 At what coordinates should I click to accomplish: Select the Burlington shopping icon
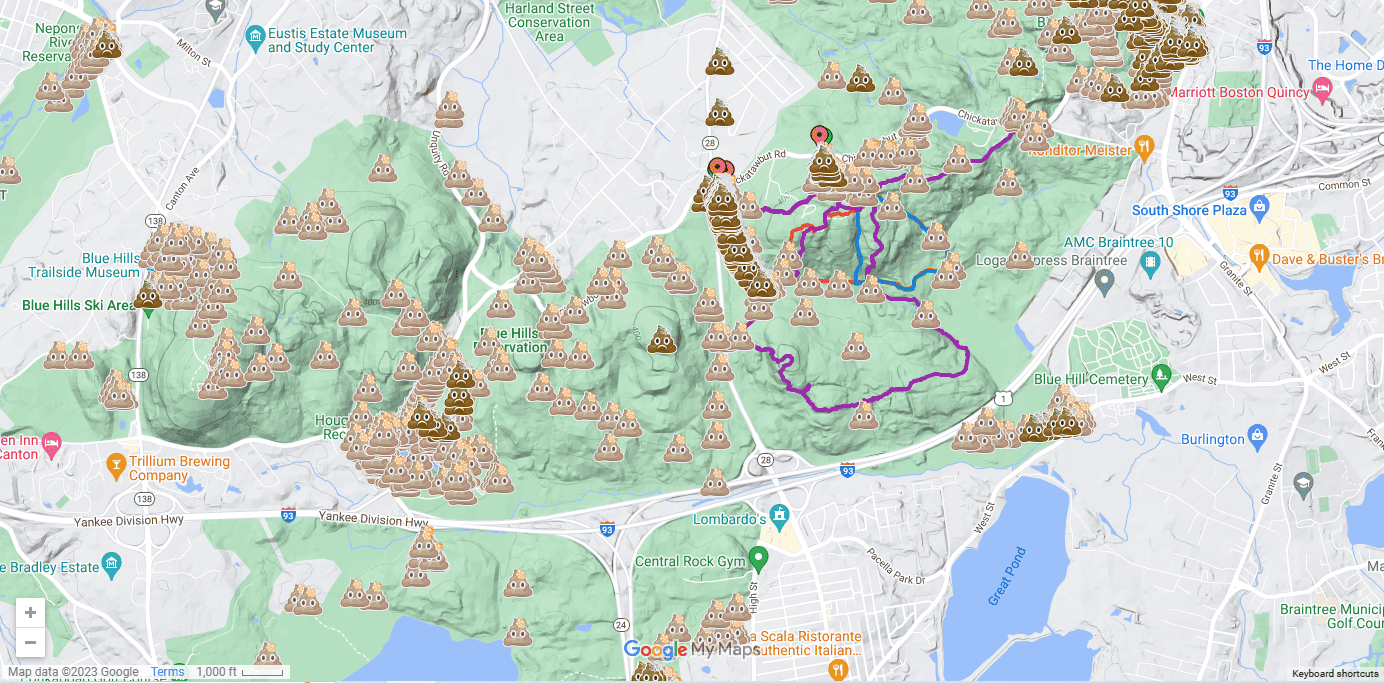click(x=1258, y=436)
